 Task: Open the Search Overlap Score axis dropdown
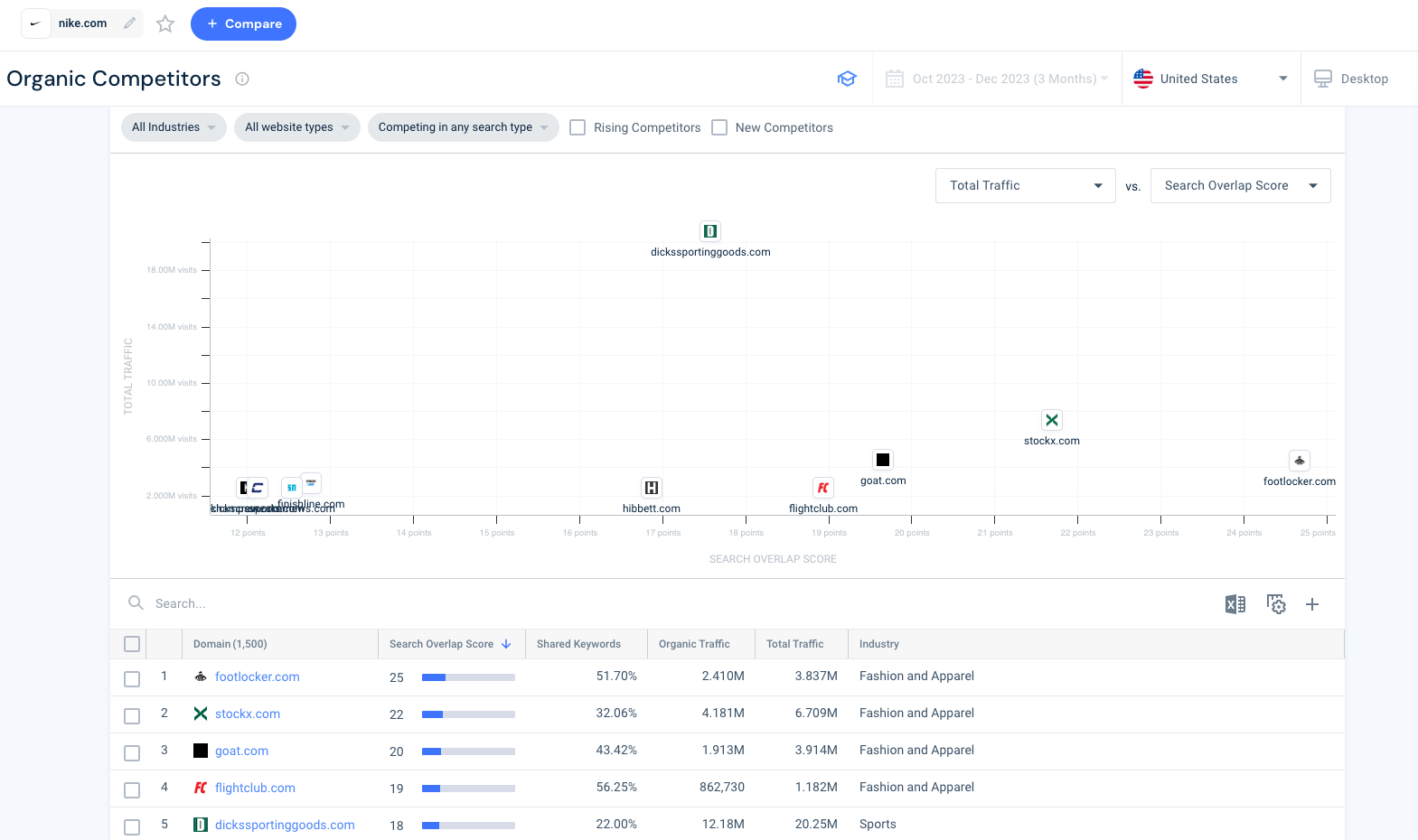coord(1240,185)
